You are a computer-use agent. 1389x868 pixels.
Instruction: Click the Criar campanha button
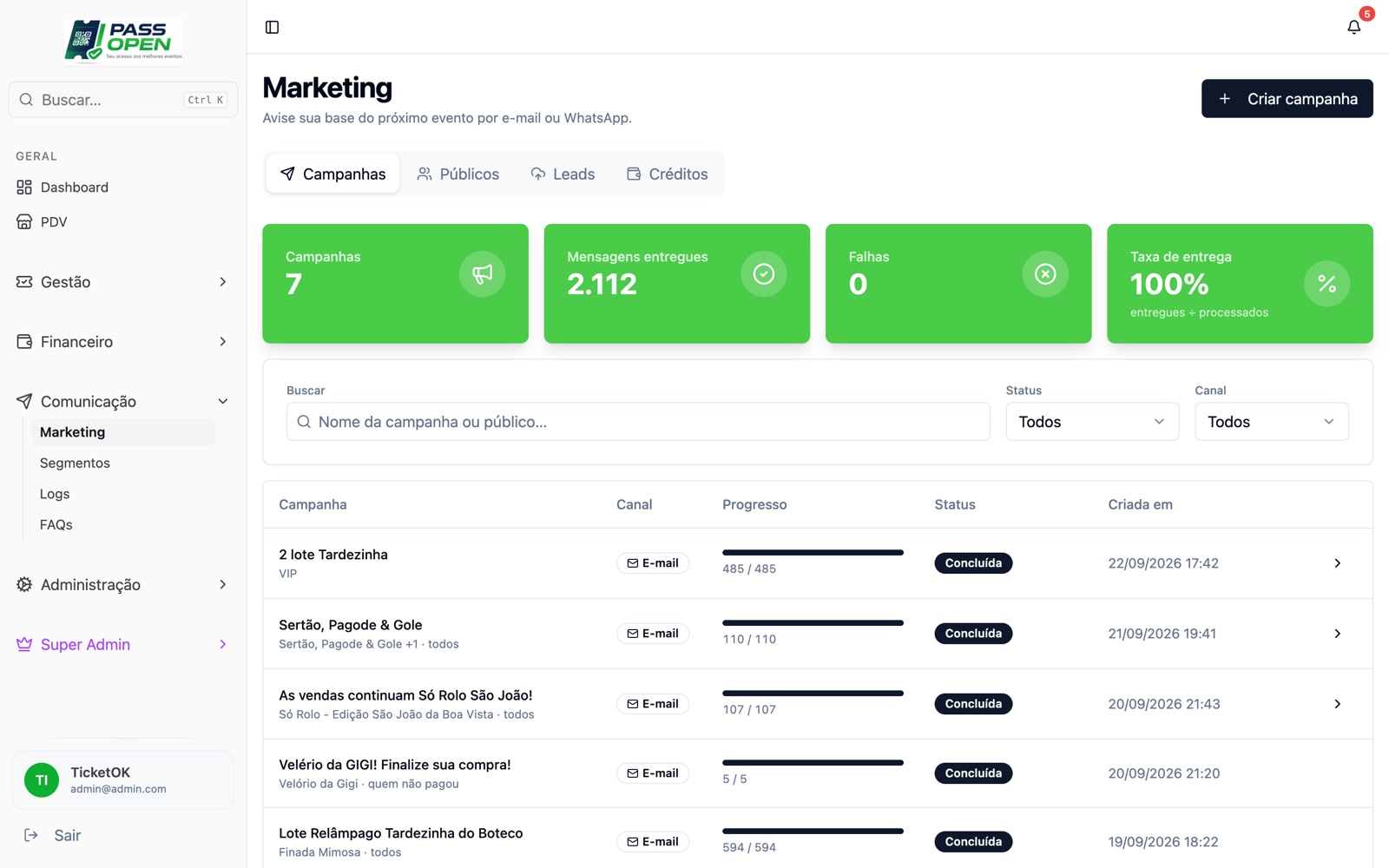[1287, 98]
